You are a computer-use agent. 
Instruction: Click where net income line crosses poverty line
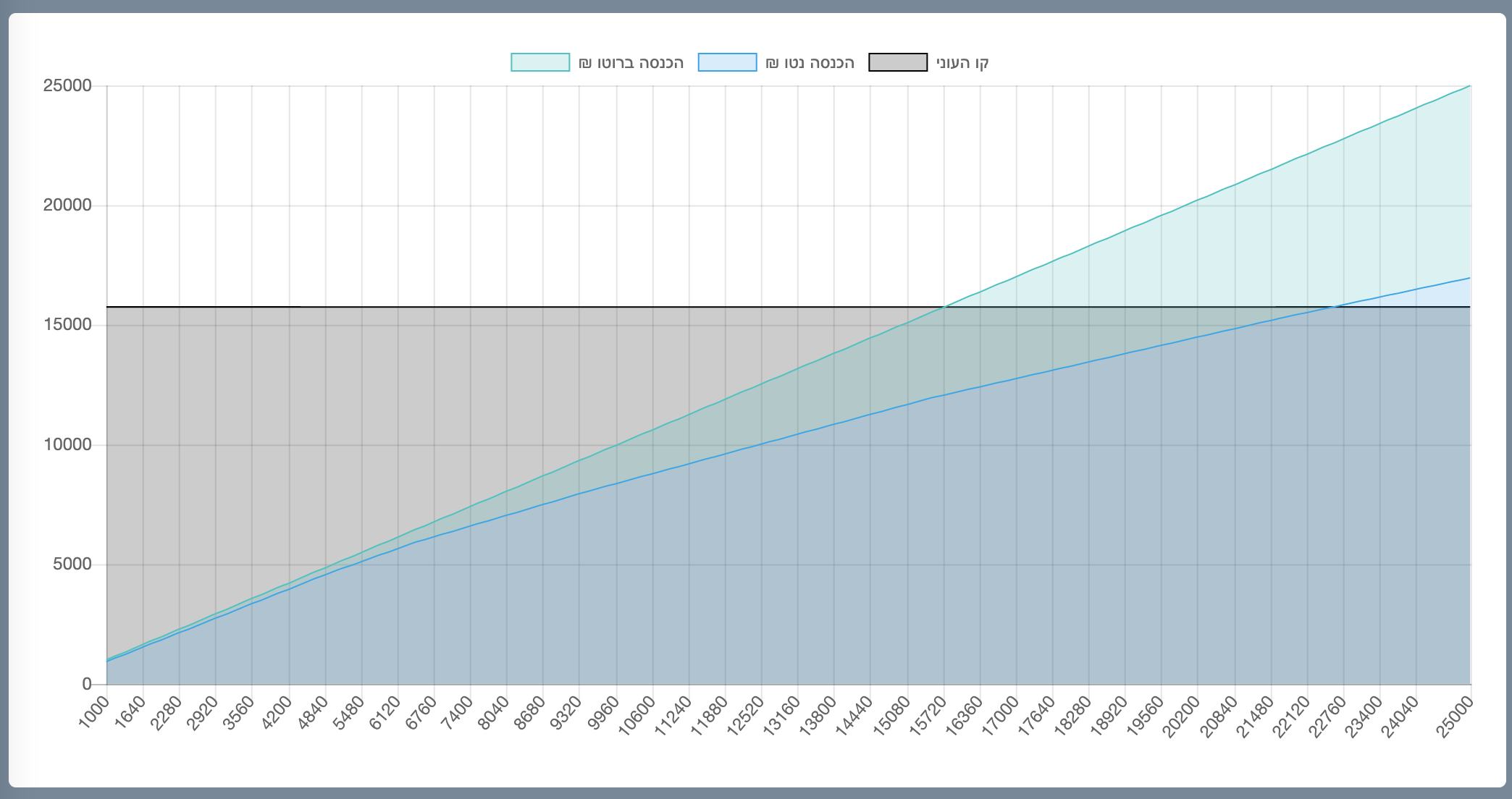coord(1335,307)
